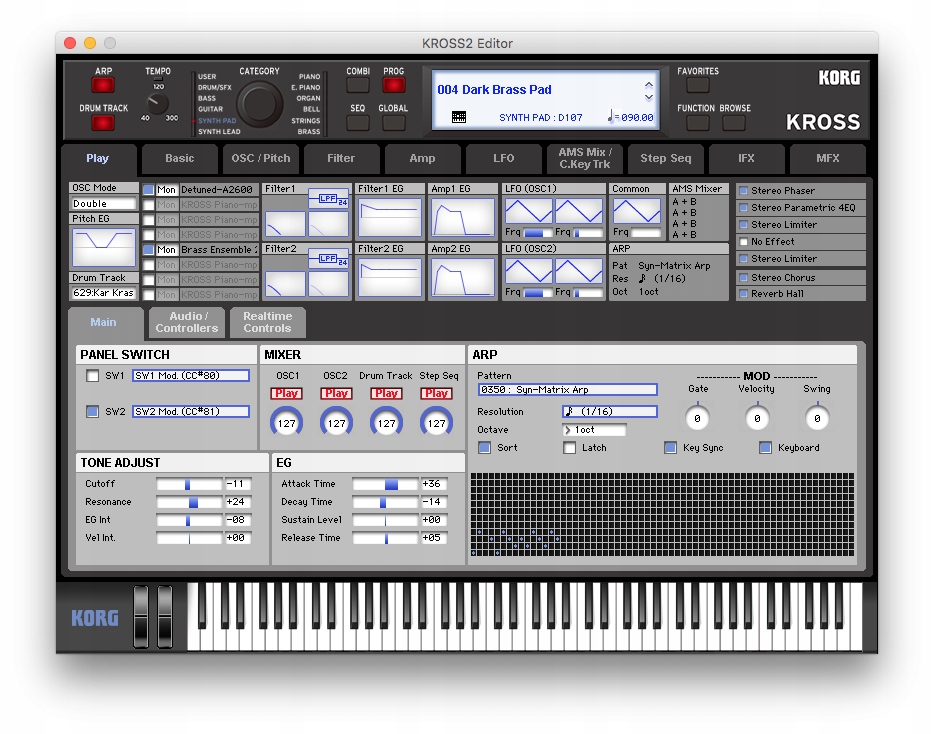Screen dimensions: 934x734
Task: Click the TEMPO knob
Action: click(157, 104)
